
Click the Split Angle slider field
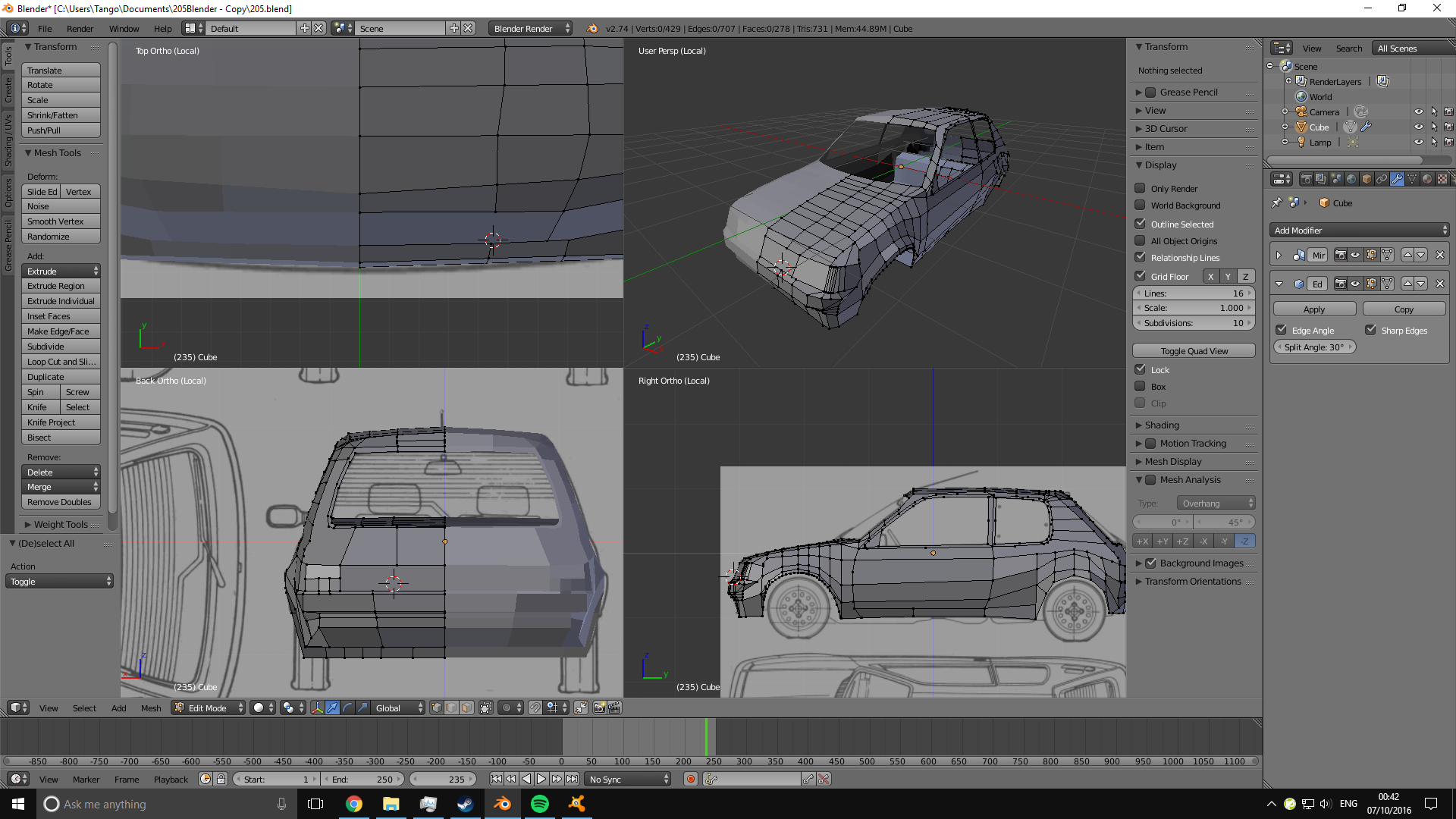click(x=1315, y=347)
